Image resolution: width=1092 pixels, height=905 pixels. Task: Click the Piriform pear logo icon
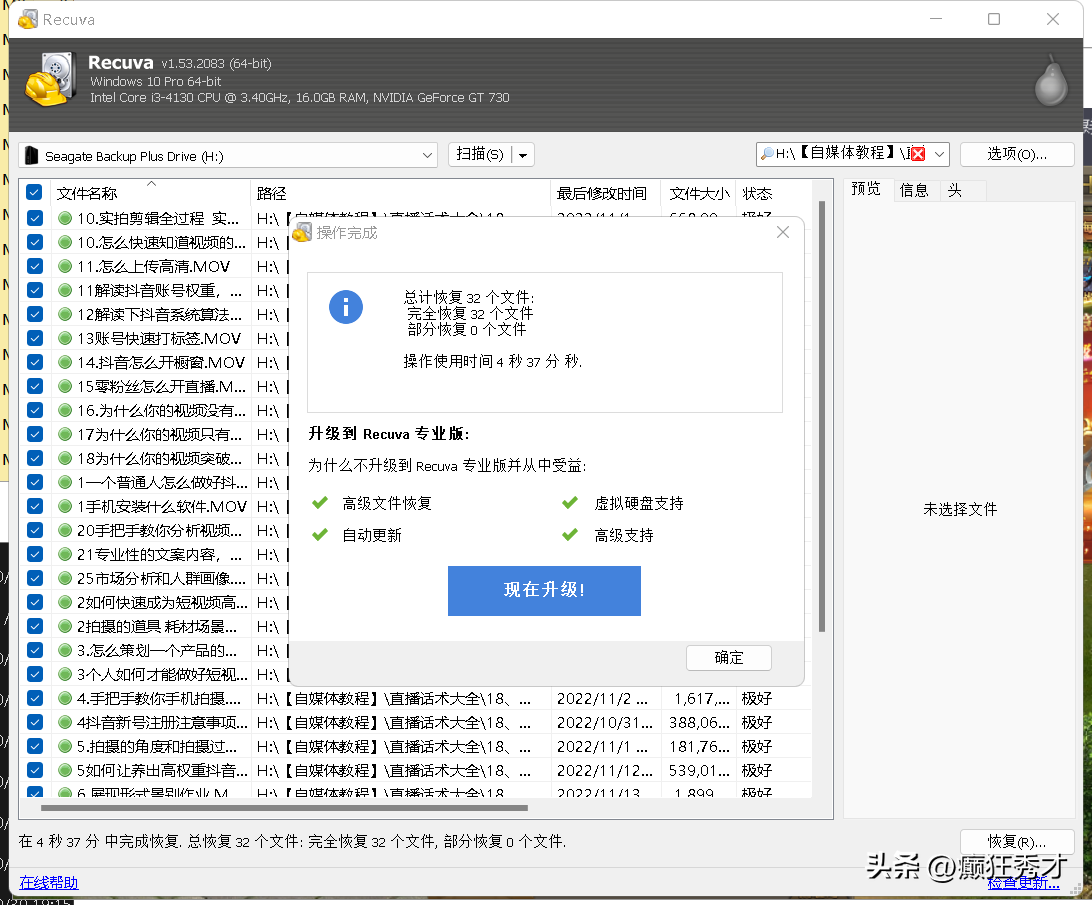point(1051,81)
